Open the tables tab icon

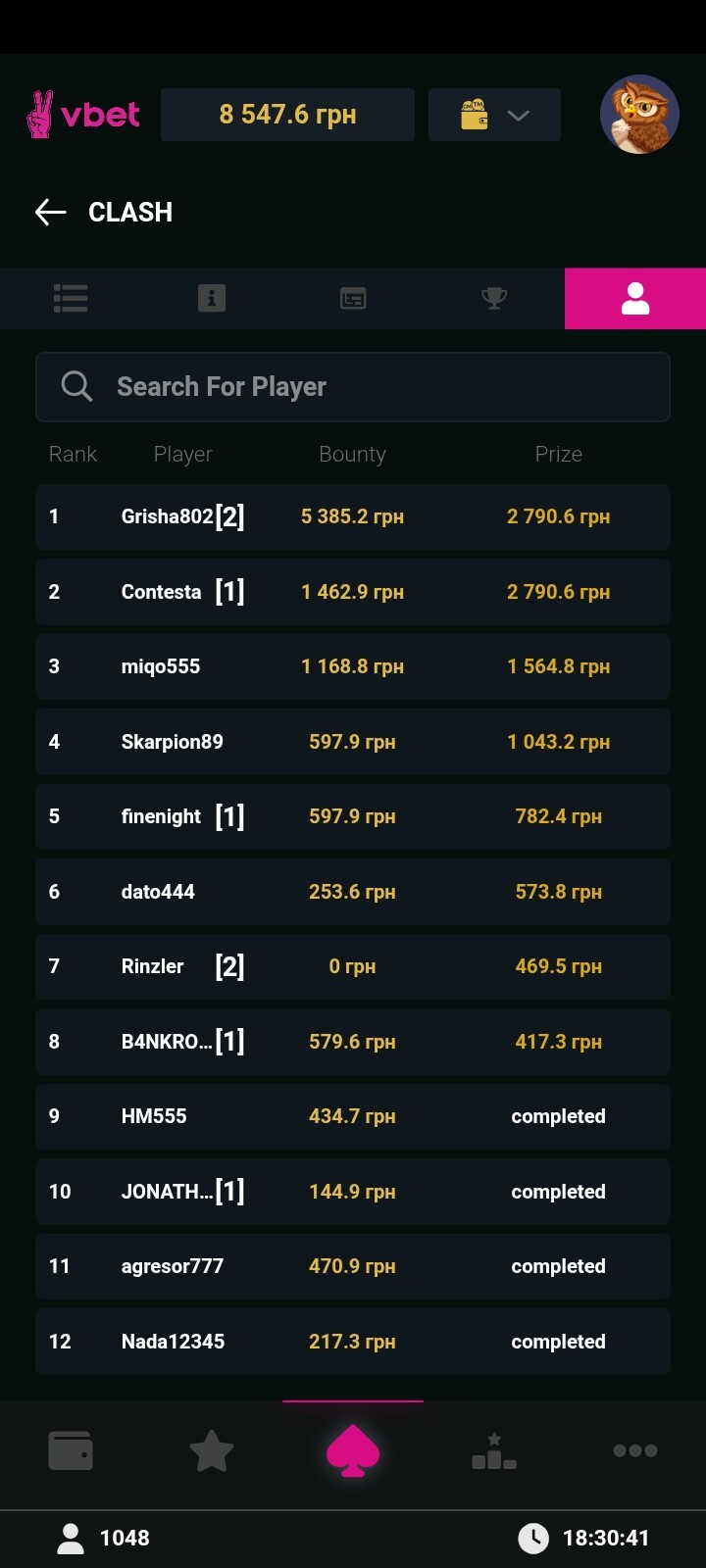(x=353, y=298)
